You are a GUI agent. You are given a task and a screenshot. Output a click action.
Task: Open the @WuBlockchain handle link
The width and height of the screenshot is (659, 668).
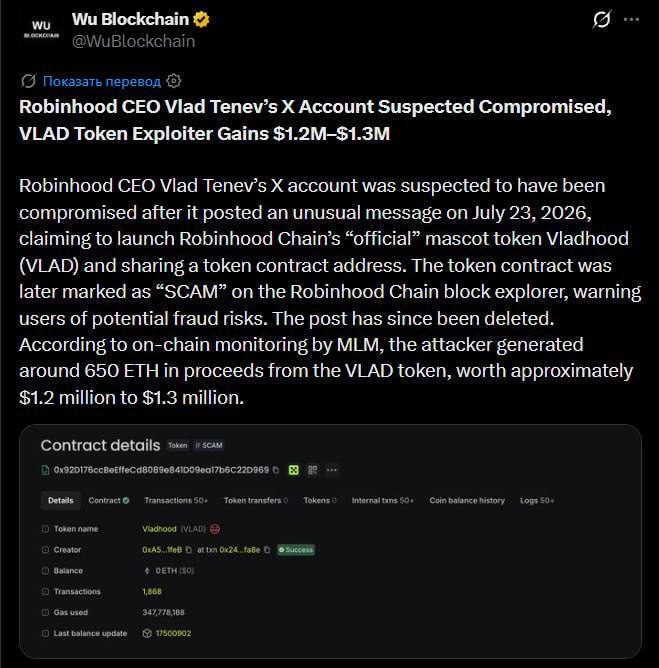(133, 41)
